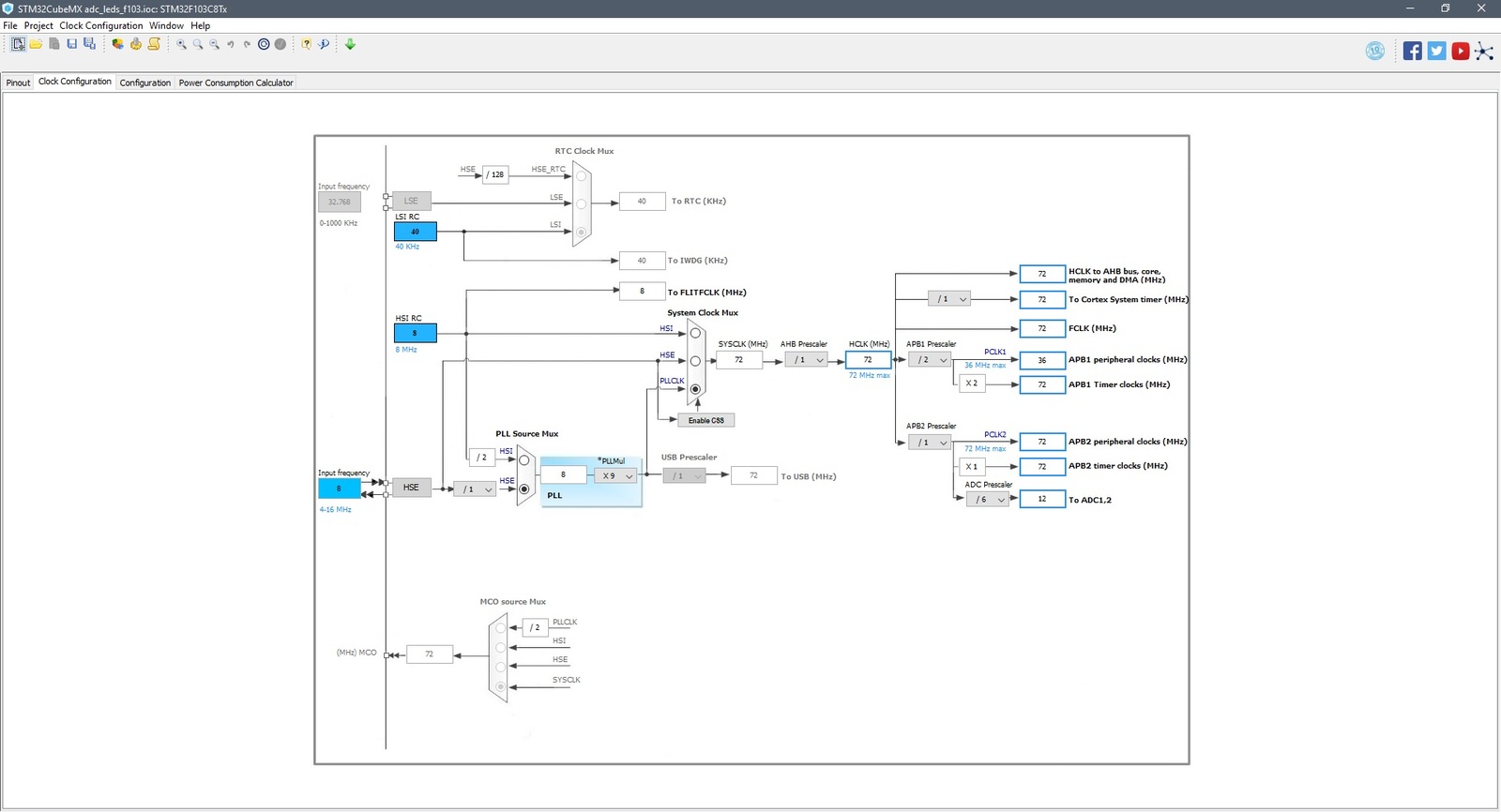1501x812 pixels.
Task: Click the HCLK (MHz) value field
Action: [x=868, y=360]
